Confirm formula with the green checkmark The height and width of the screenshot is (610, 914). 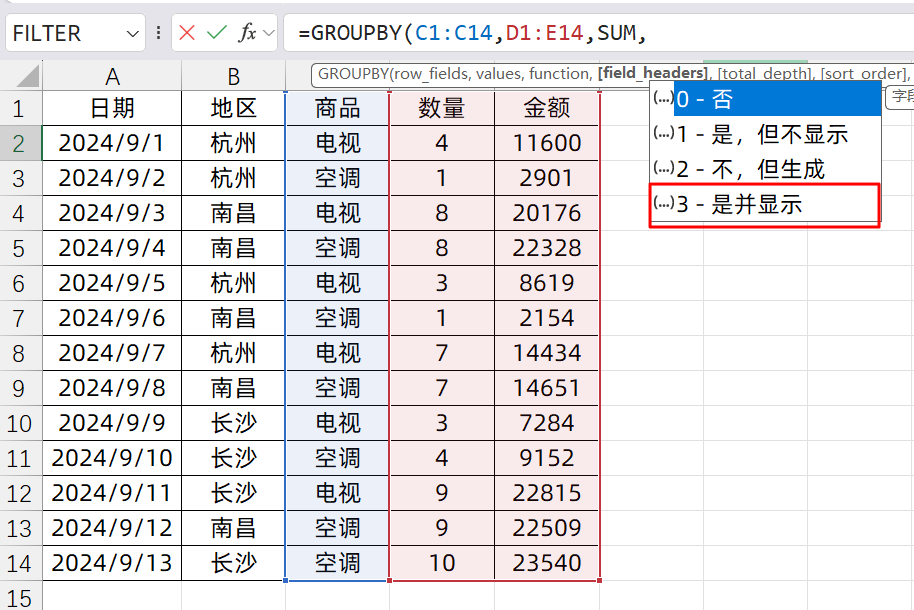tap(216, 33)
